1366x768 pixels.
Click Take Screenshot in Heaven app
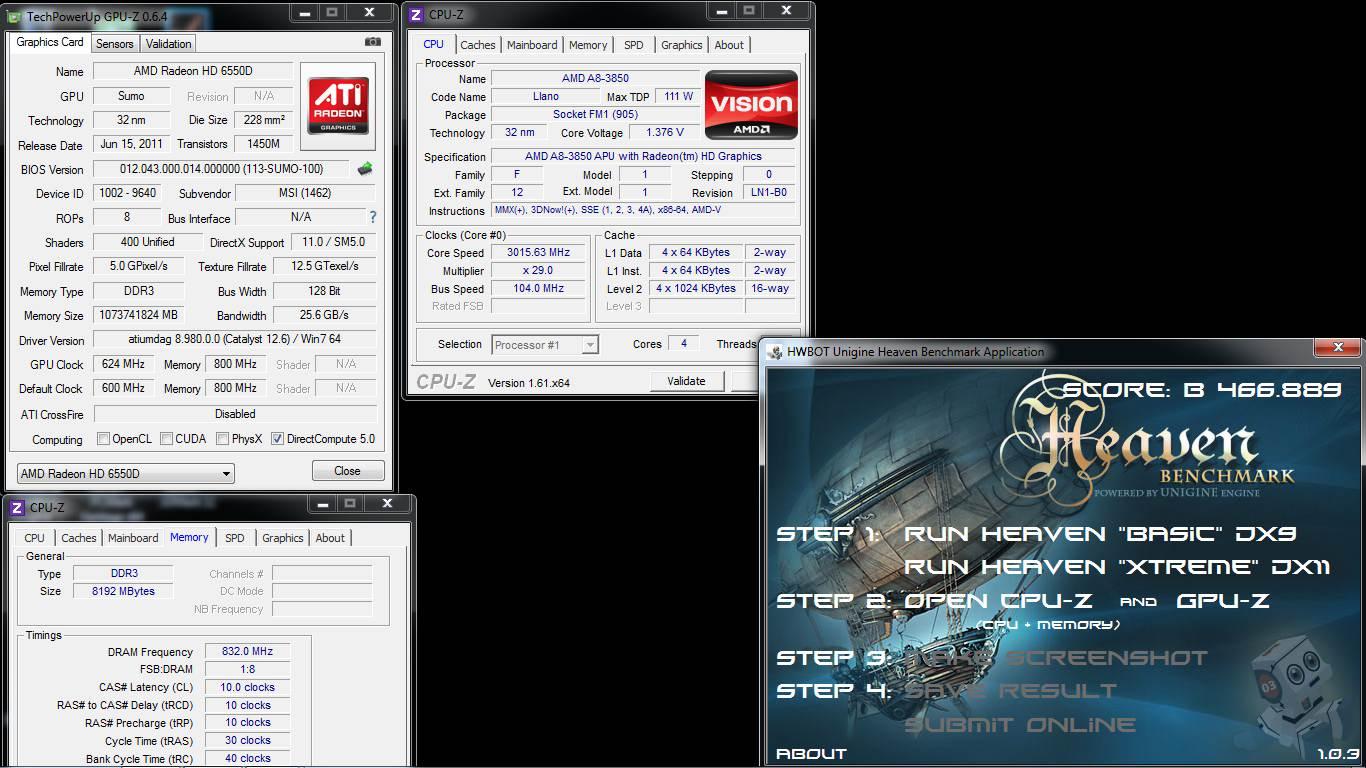point(1056,658)
